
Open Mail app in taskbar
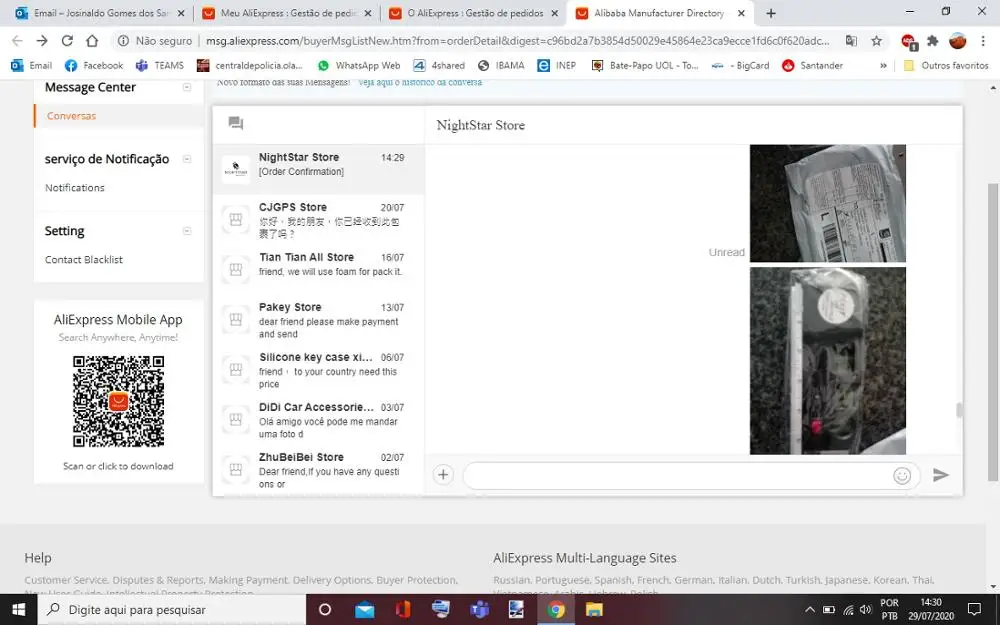point(365,610)
